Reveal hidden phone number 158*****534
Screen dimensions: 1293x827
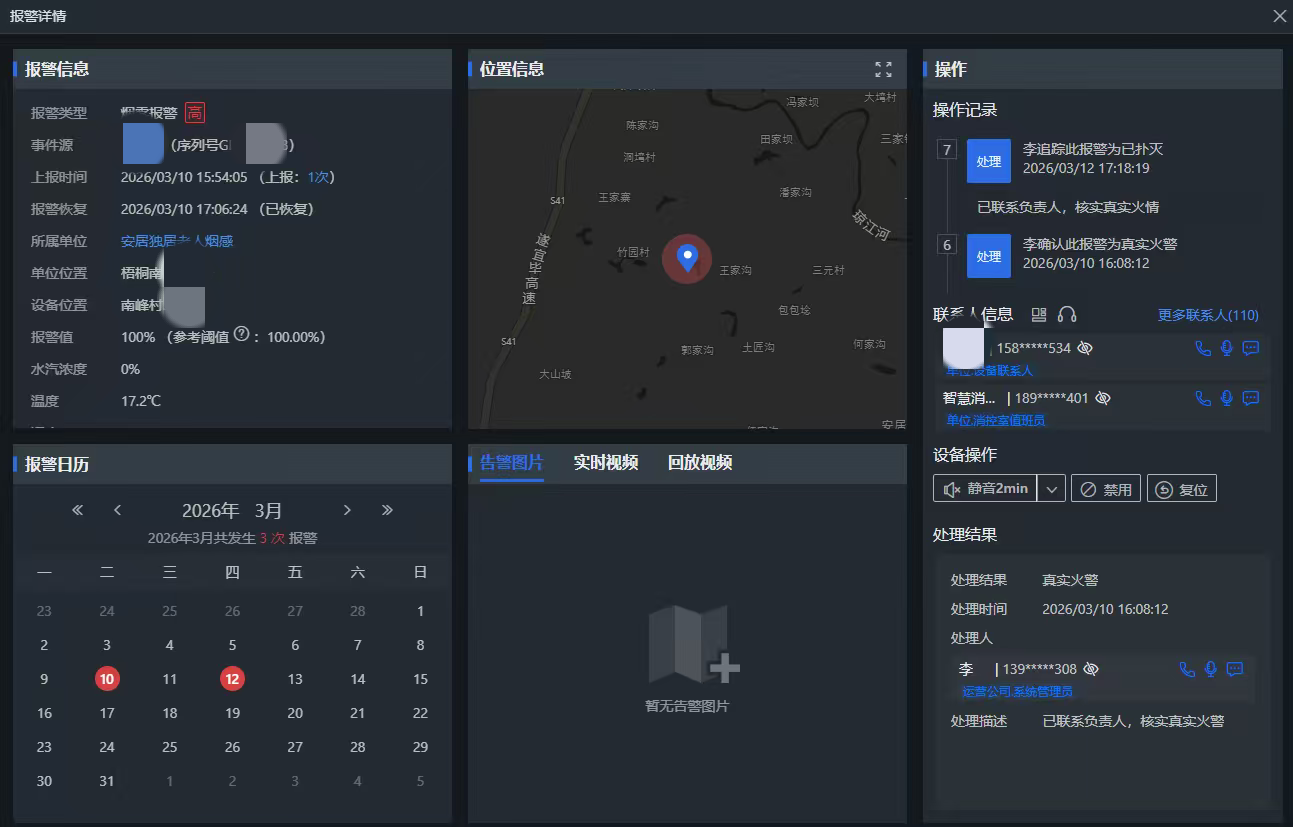(x=1085, y=348)
